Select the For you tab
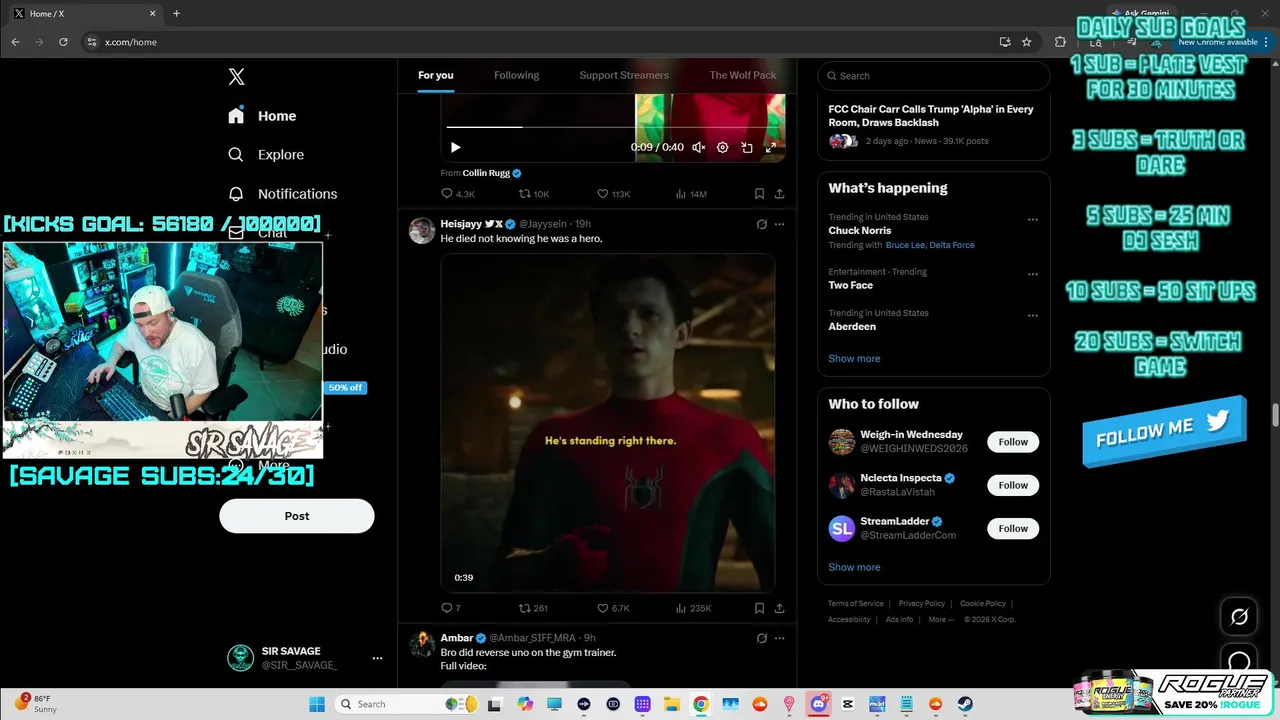The height and width of the screenshot is (720, 1280). [x=436, y=75]
